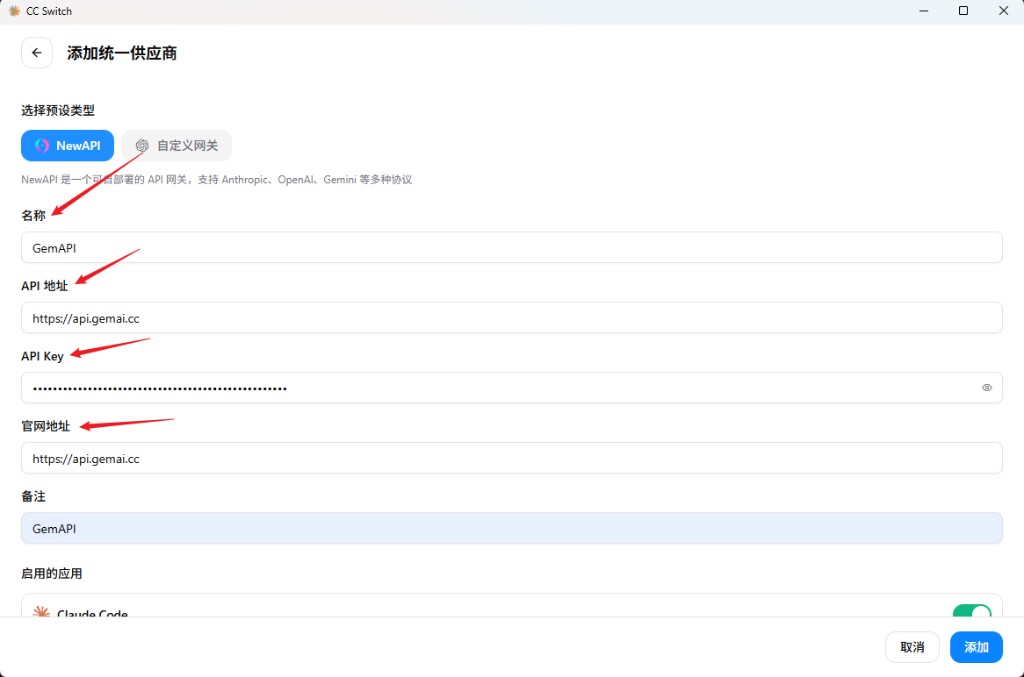1024x677 pixels.
Task: Close the CC Switch window
Action: click(1003, 11)
